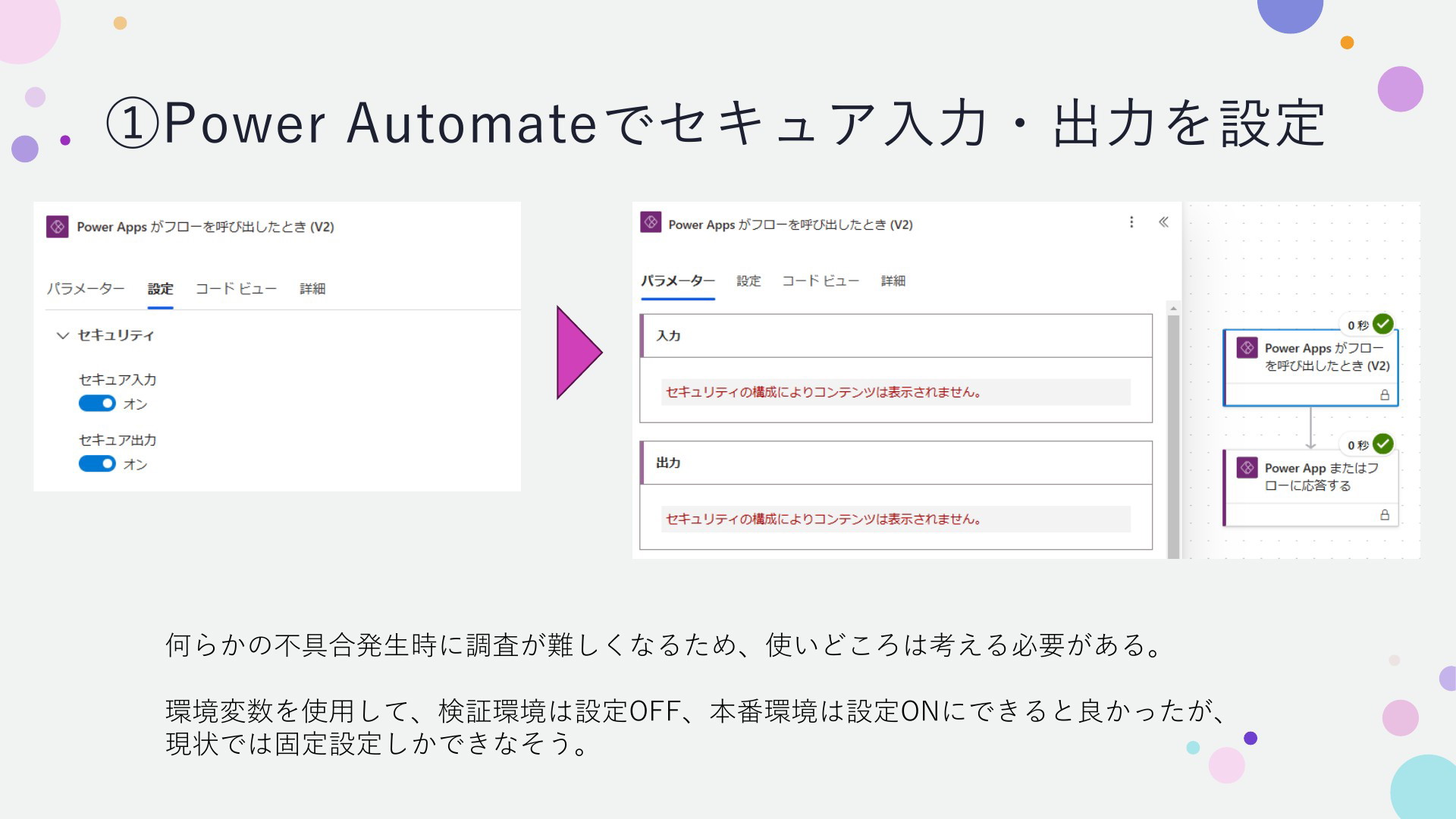Click lock icon on response action card
1456x819 pixels.
[1385, 515]
